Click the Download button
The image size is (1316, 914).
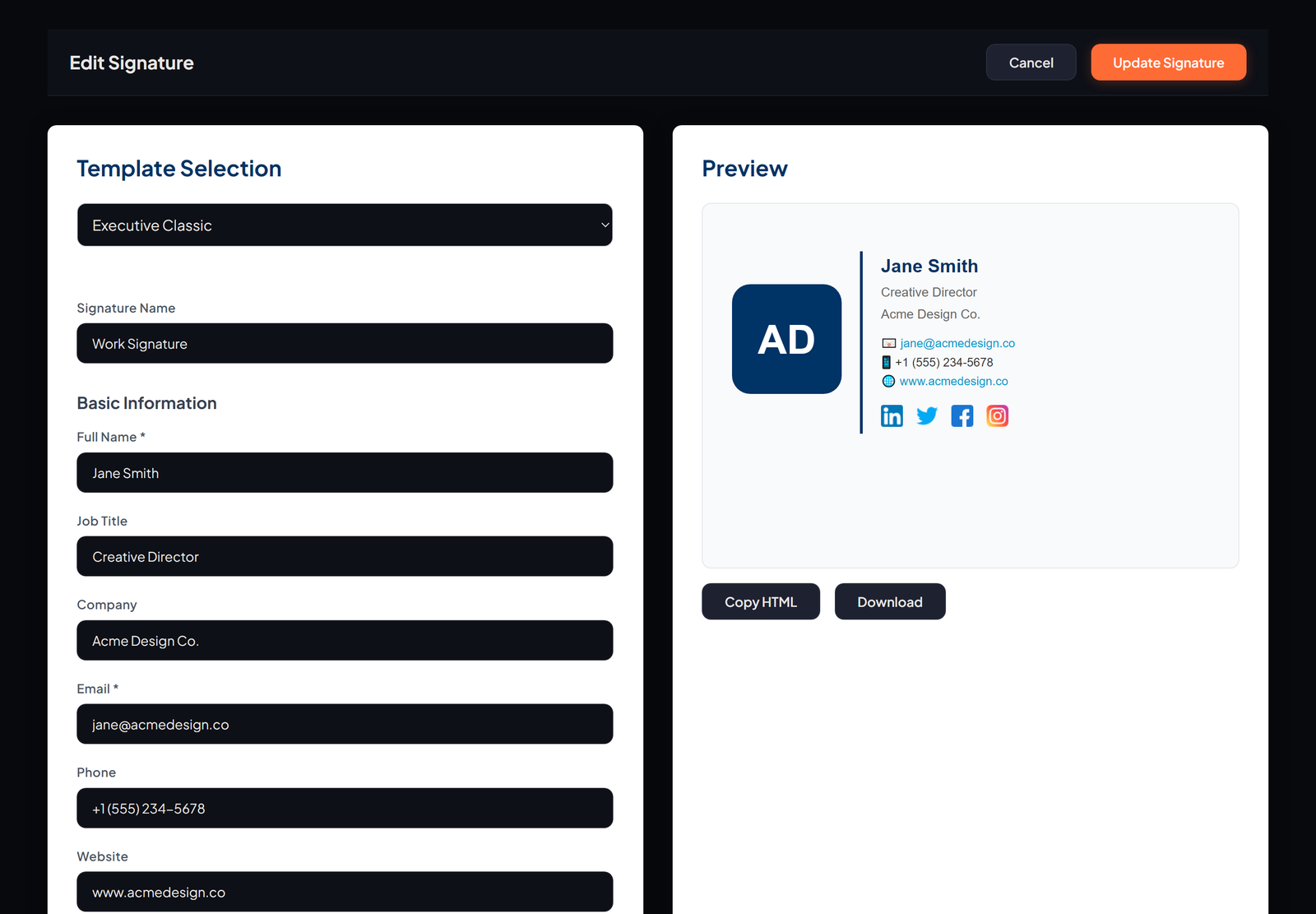890,601
